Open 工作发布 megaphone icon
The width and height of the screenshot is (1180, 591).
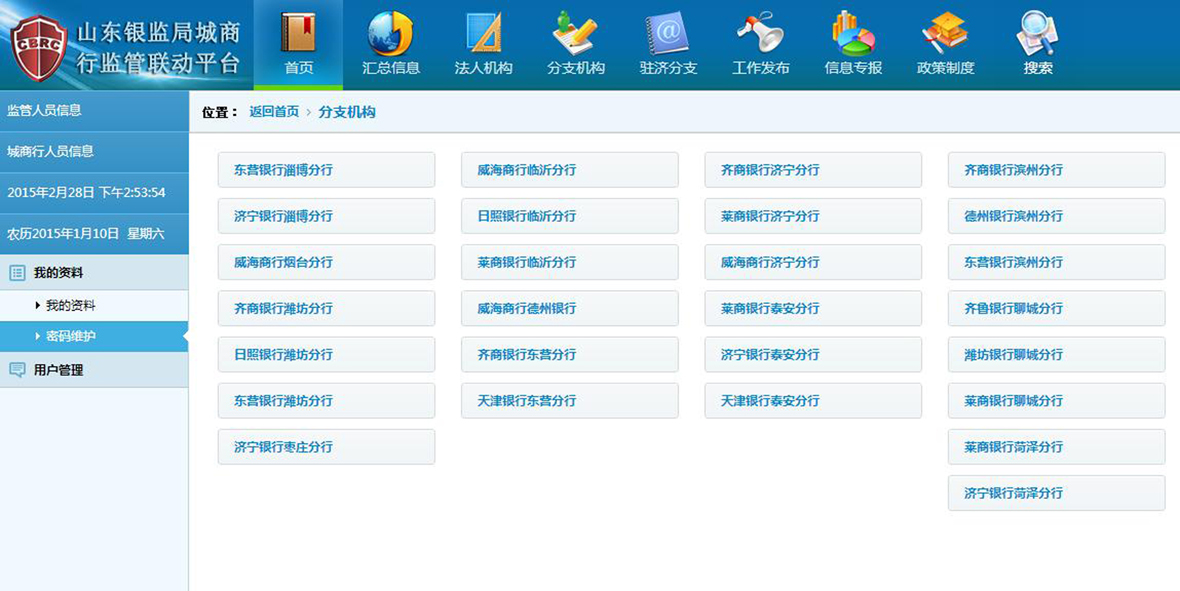point(760,33)
